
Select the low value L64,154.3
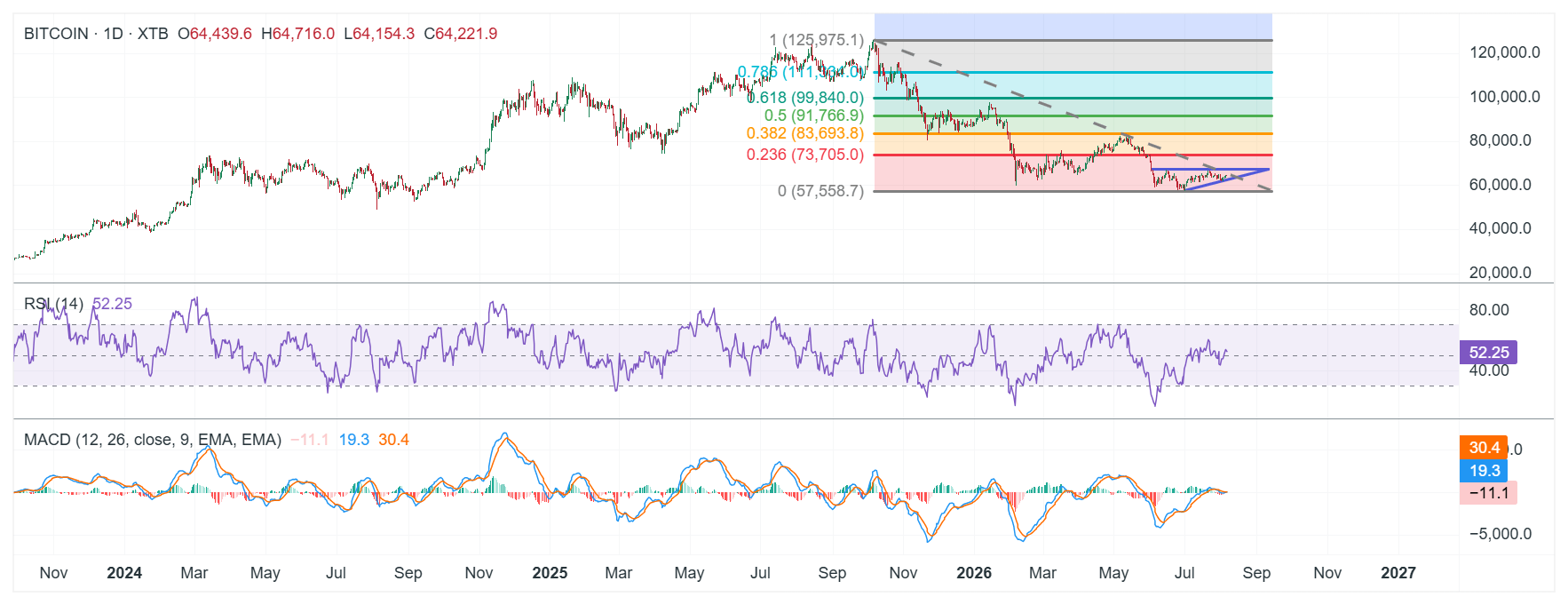(379, 34)
